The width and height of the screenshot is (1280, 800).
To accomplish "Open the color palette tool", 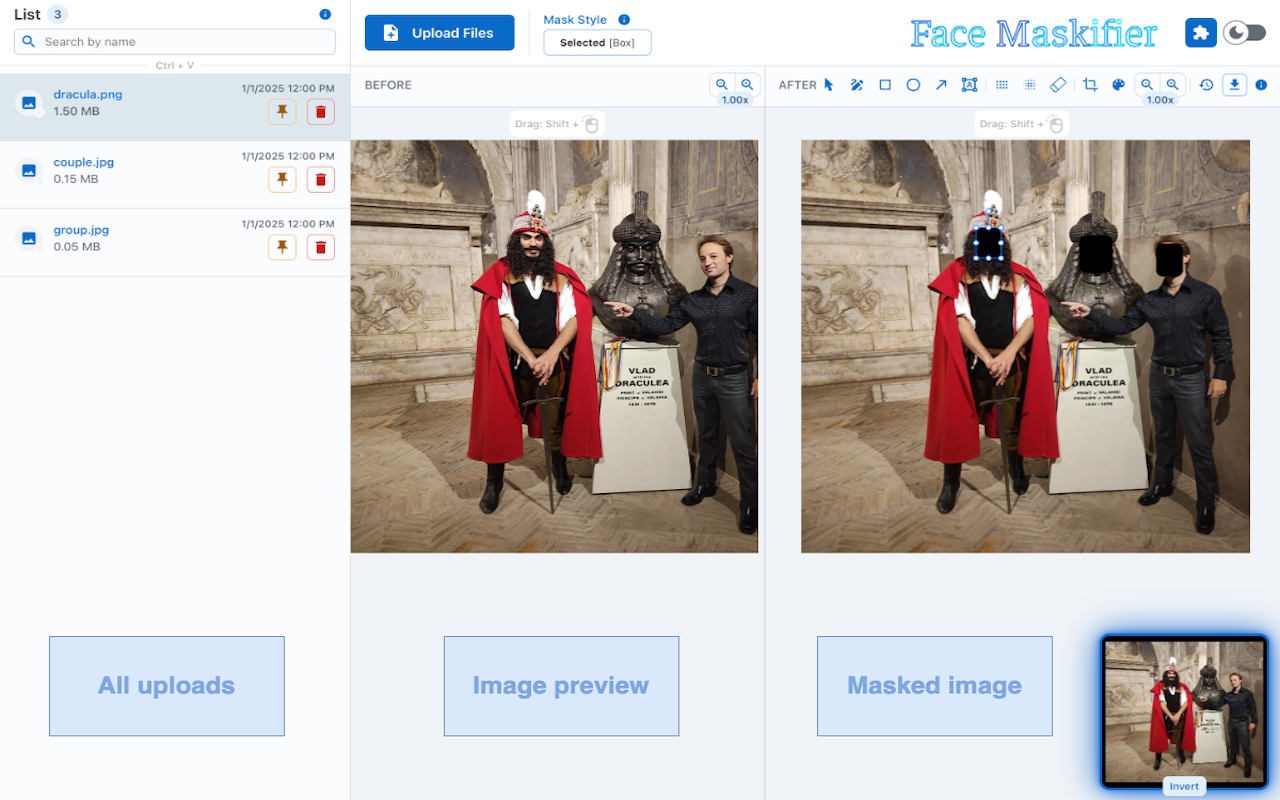I will point(1117,84).
